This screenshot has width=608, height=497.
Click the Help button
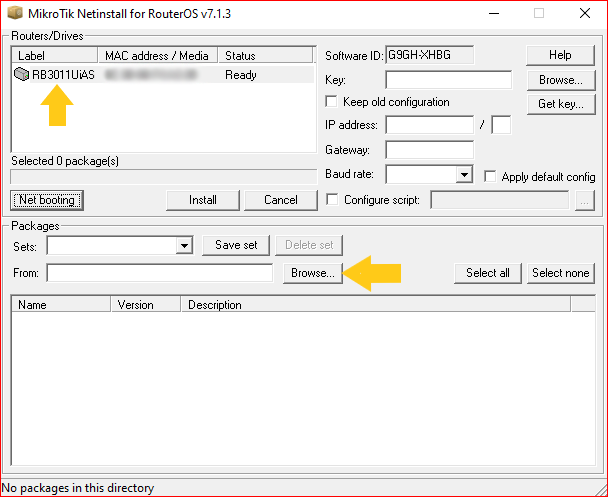[560, 55]
